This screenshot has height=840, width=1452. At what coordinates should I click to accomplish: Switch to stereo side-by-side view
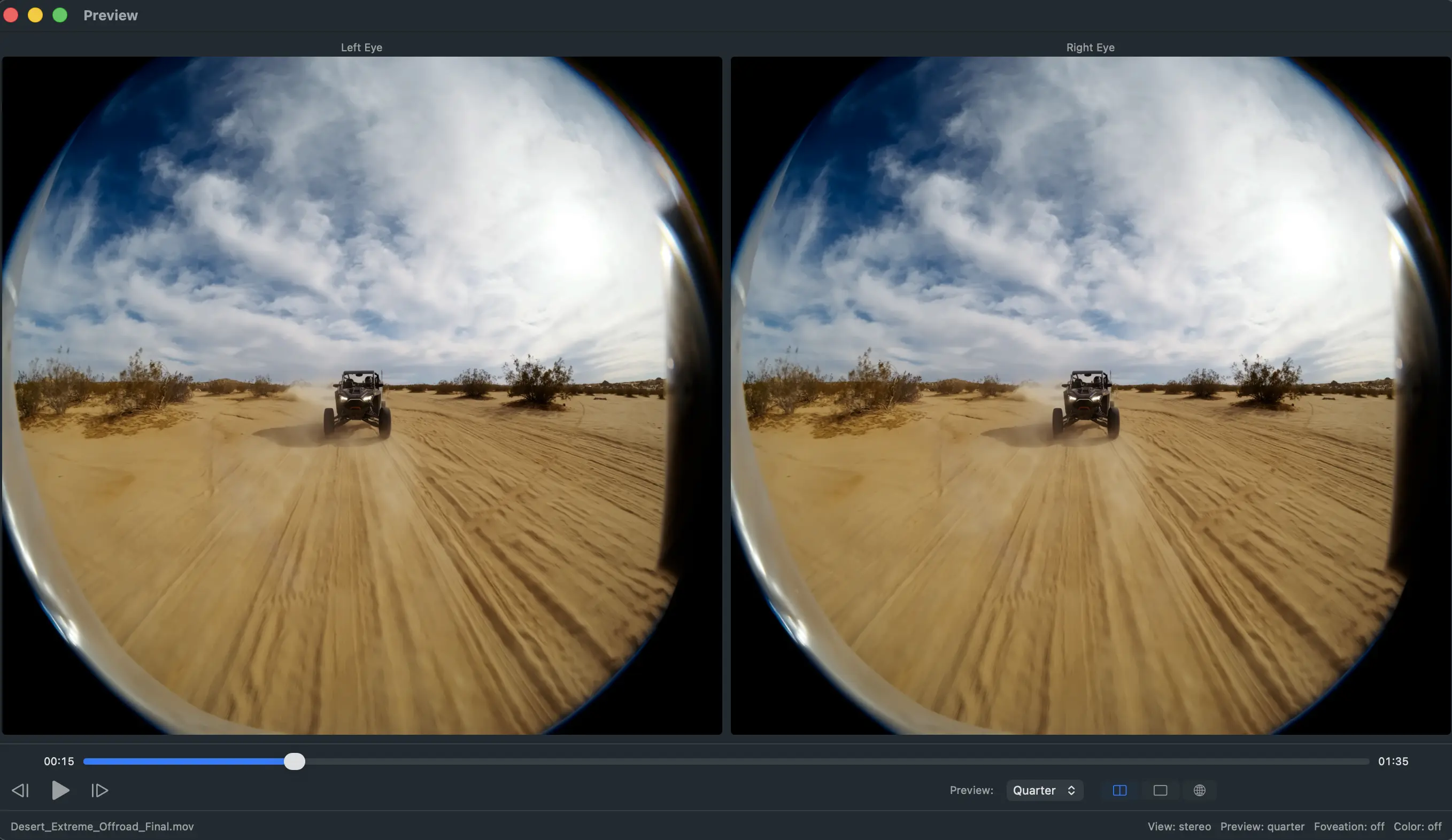(1119, 790)
